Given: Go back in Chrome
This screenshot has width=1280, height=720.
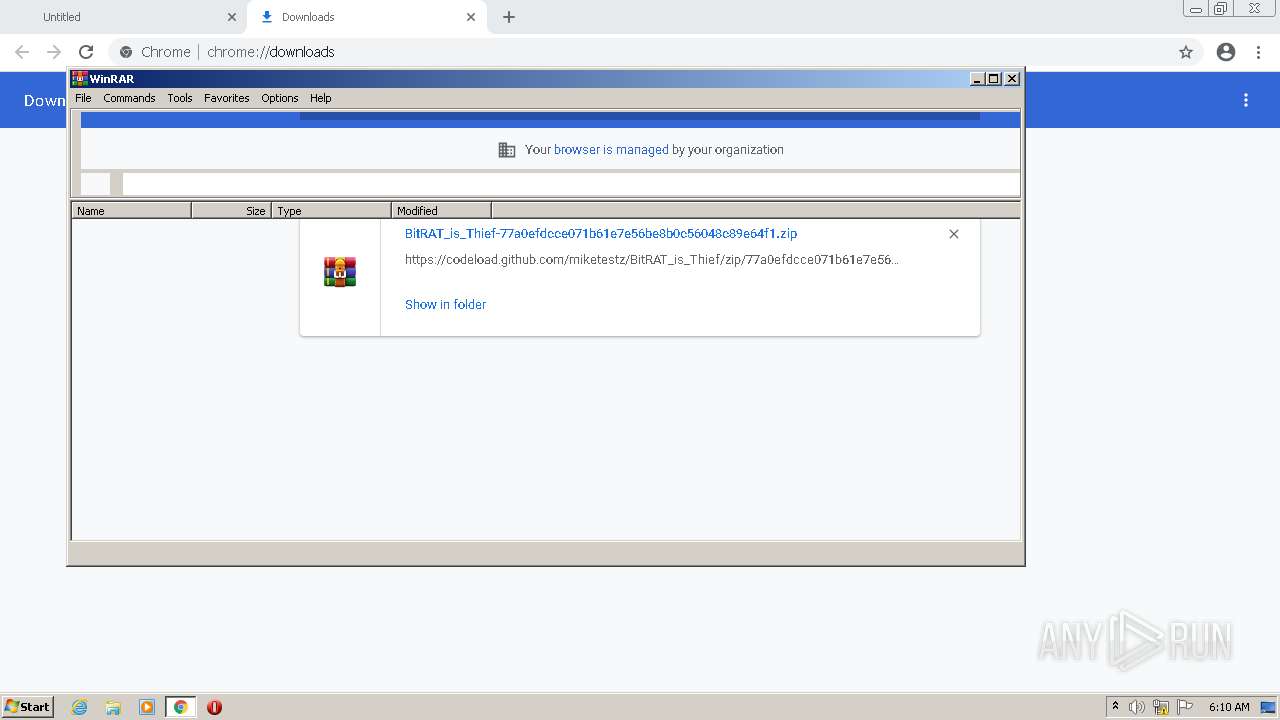Looking at the screenshot, I should [22, 52].
